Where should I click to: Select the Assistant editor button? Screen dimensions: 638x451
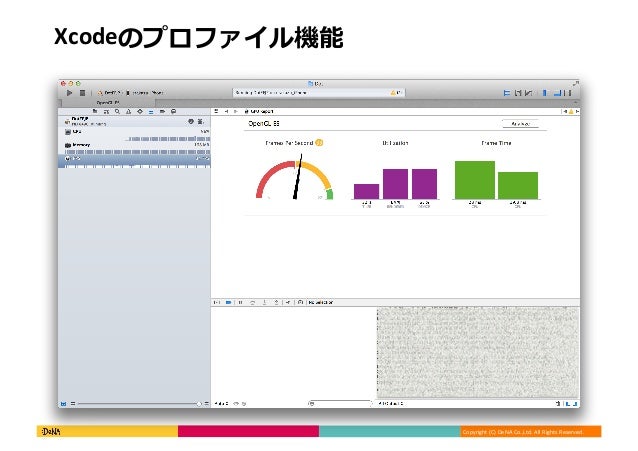(x=518, y=93)
